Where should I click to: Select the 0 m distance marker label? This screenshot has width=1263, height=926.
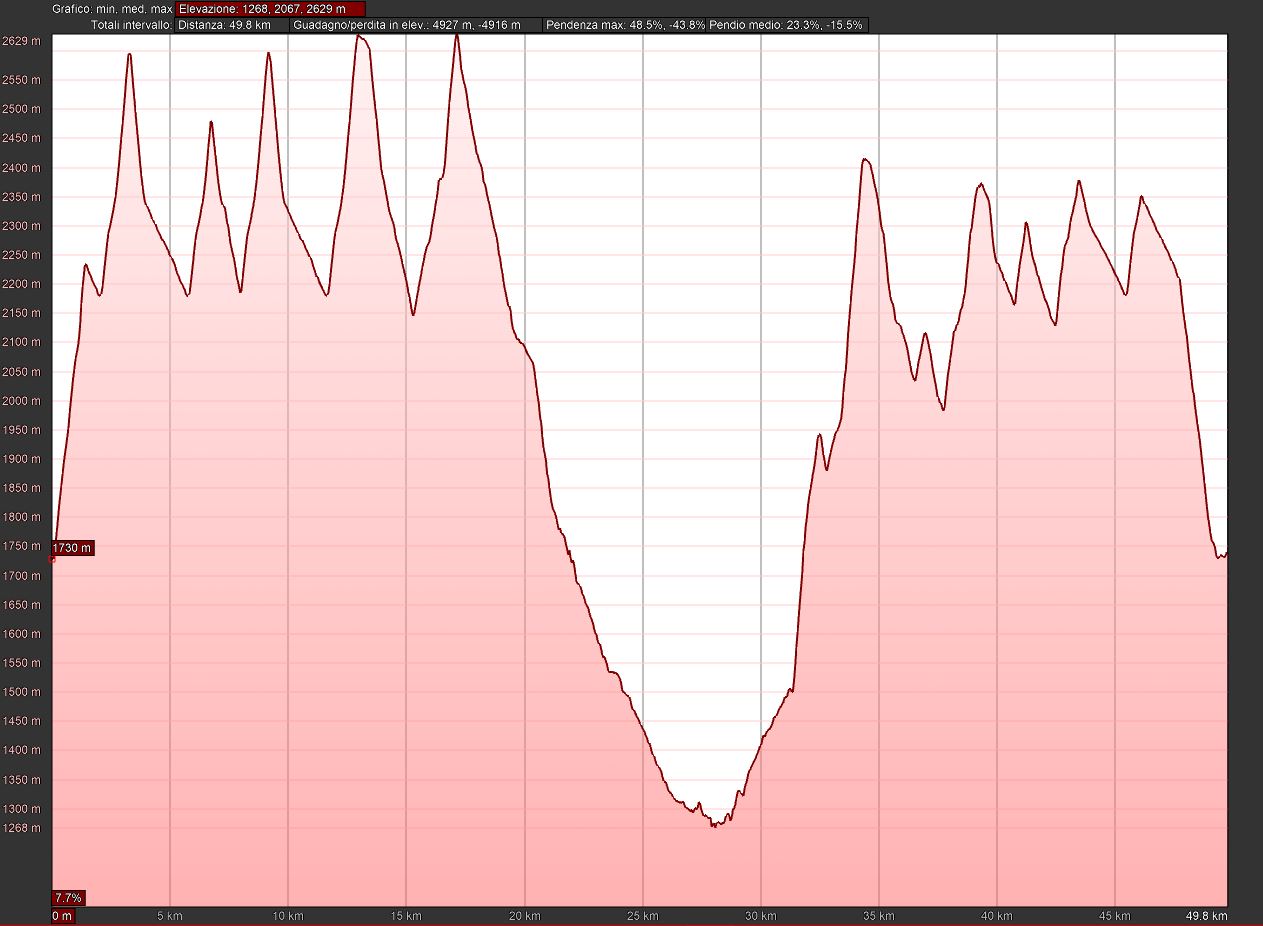point(62,916)
